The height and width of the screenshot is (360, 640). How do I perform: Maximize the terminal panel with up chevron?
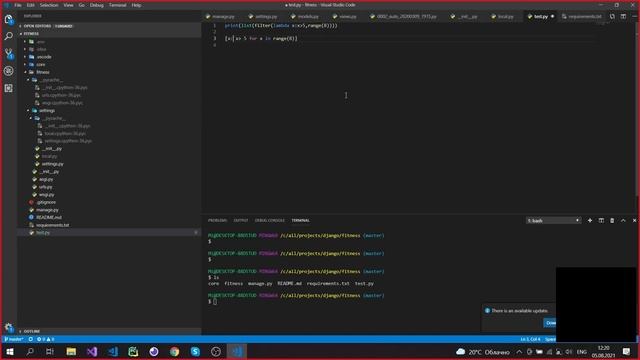(x=623, y=220)
